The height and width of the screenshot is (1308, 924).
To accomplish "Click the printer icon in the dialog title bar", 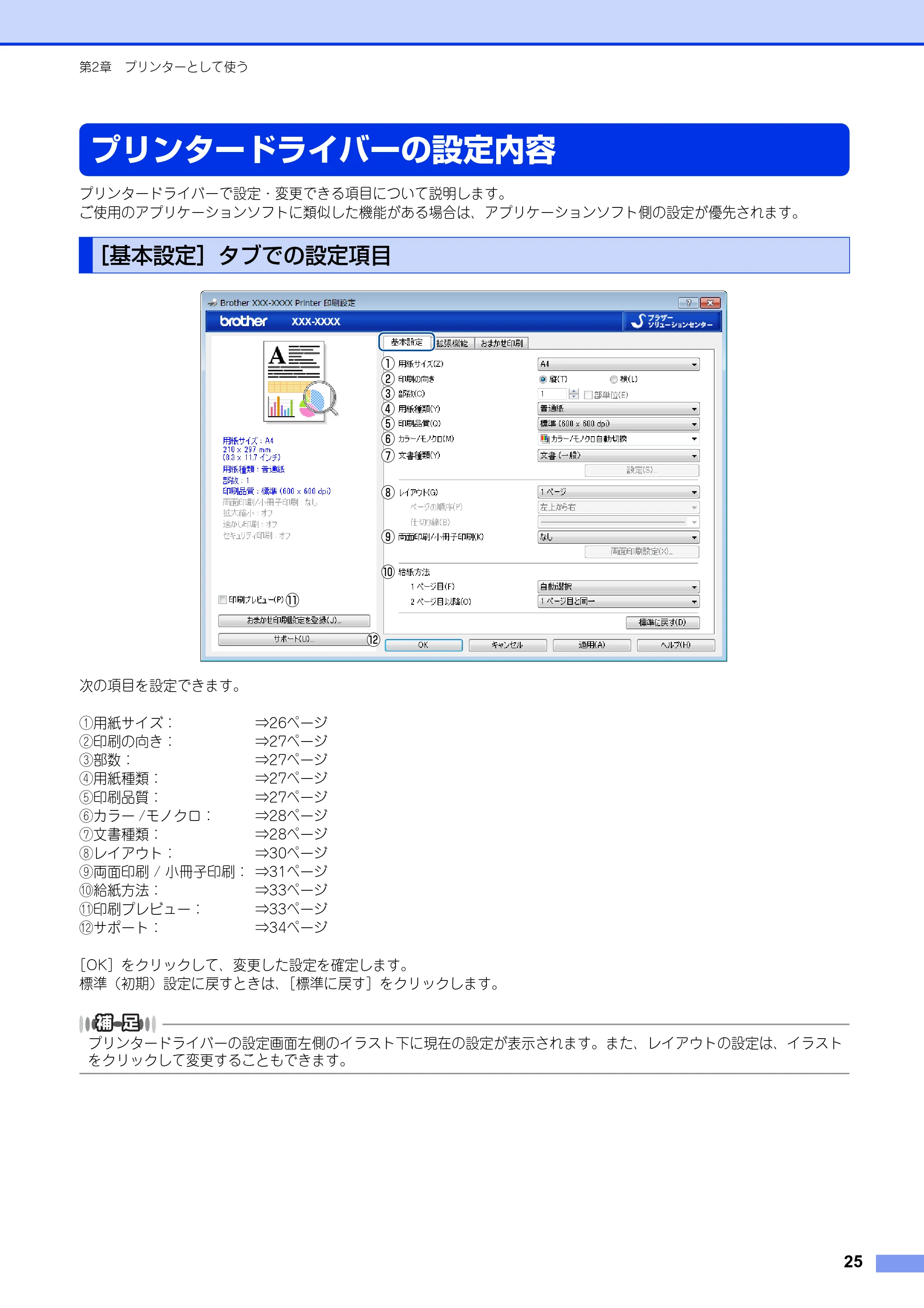I will pos(213,303).
